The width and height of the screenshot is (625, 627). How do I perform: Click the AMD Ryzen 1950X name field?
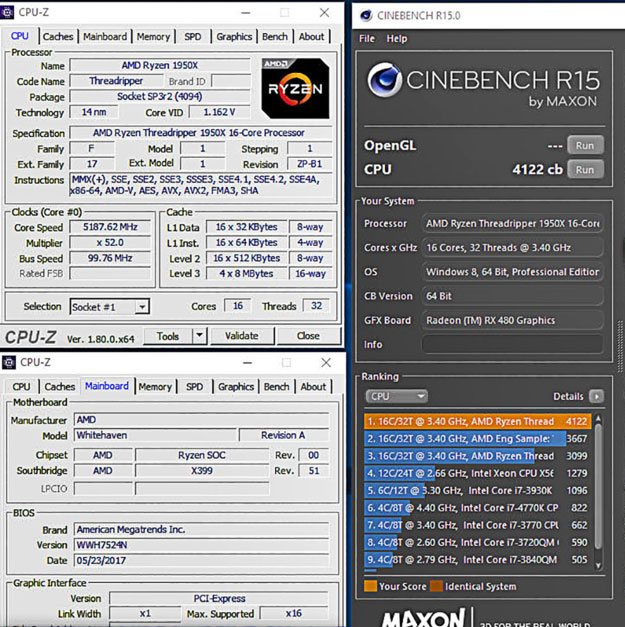(x=160, y=65)
